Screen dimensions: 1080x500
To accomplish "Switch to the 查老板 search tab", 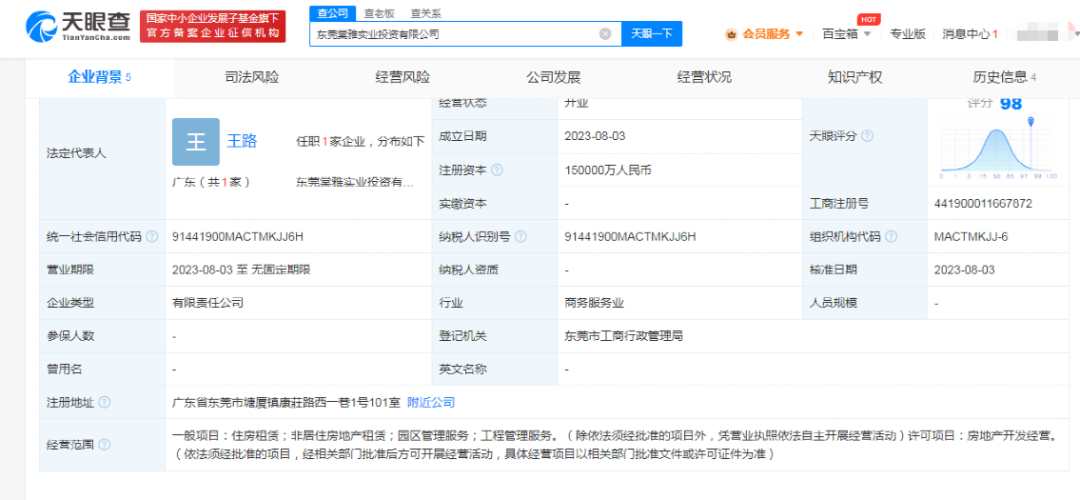I will (378, 13).
